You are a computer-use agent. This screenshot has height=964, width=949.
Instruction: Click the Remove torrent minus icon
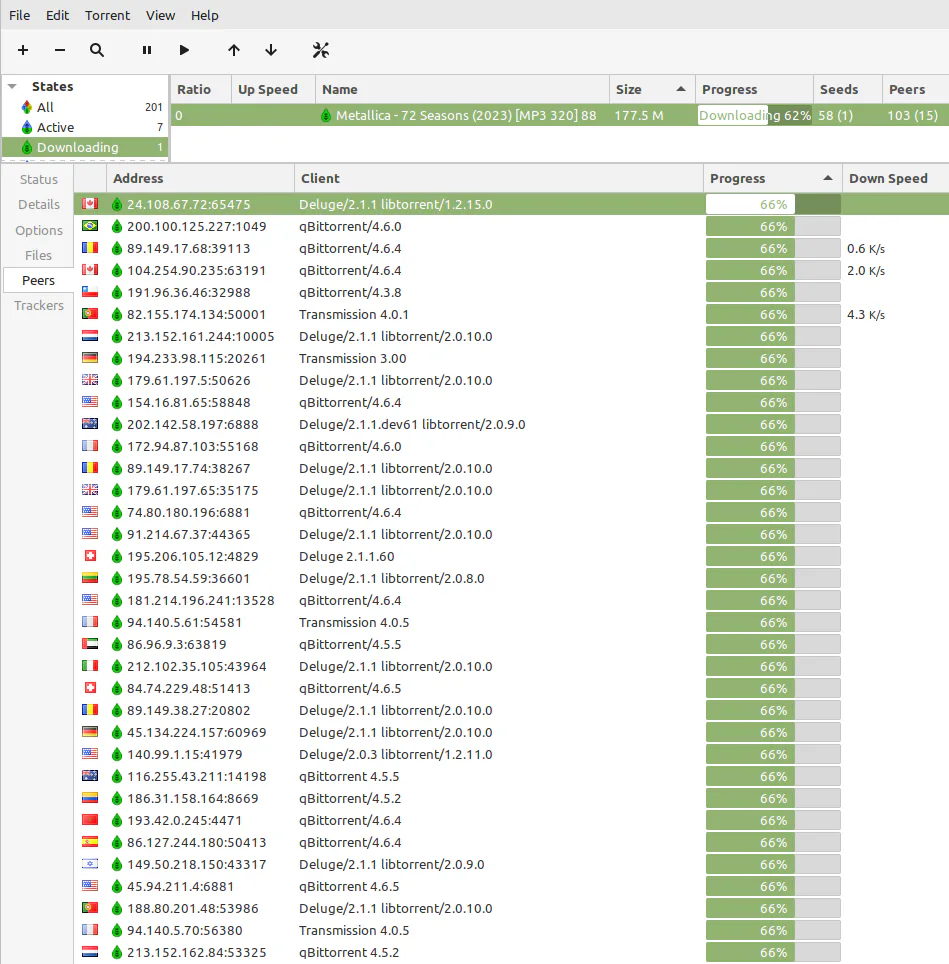[x=60, y=50]
